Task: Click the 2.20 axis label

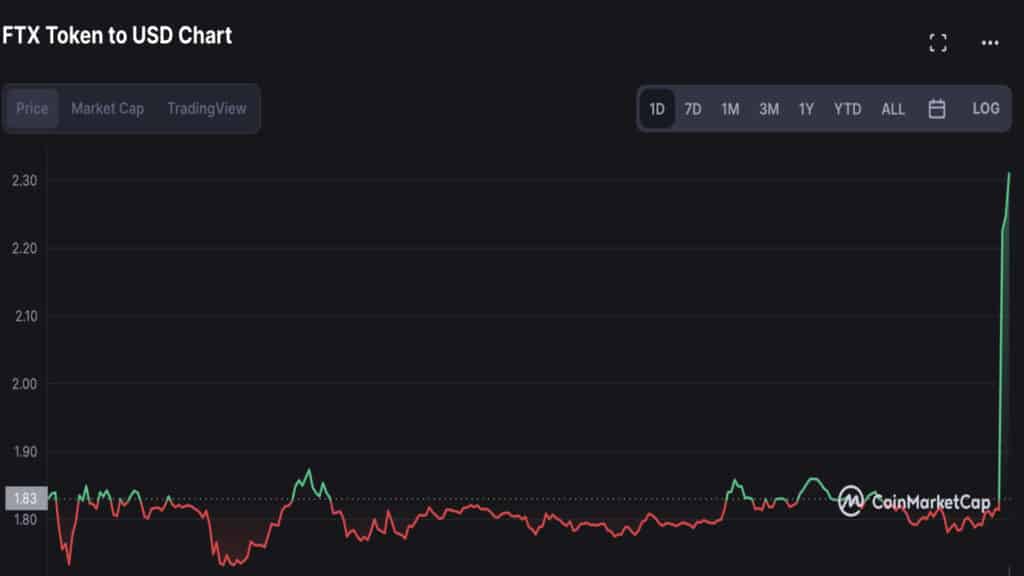Action: coord(24,248)
